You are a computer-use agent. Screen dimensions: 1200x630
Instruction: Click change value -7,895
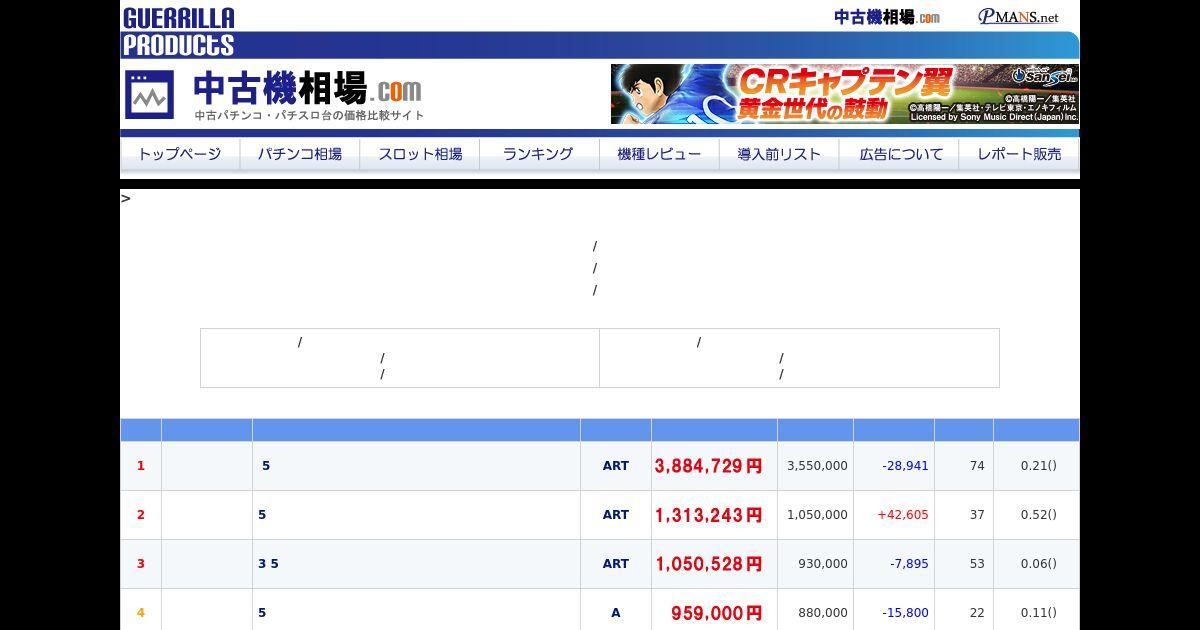click(909, 564)
